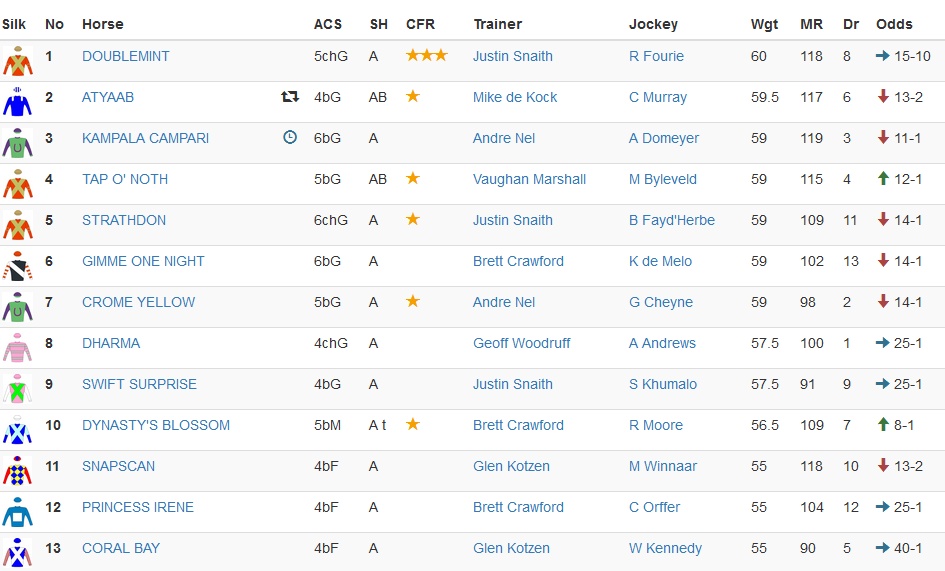Click the MR column header
Viewport: 945px width, 571px height.
(811, 24)
